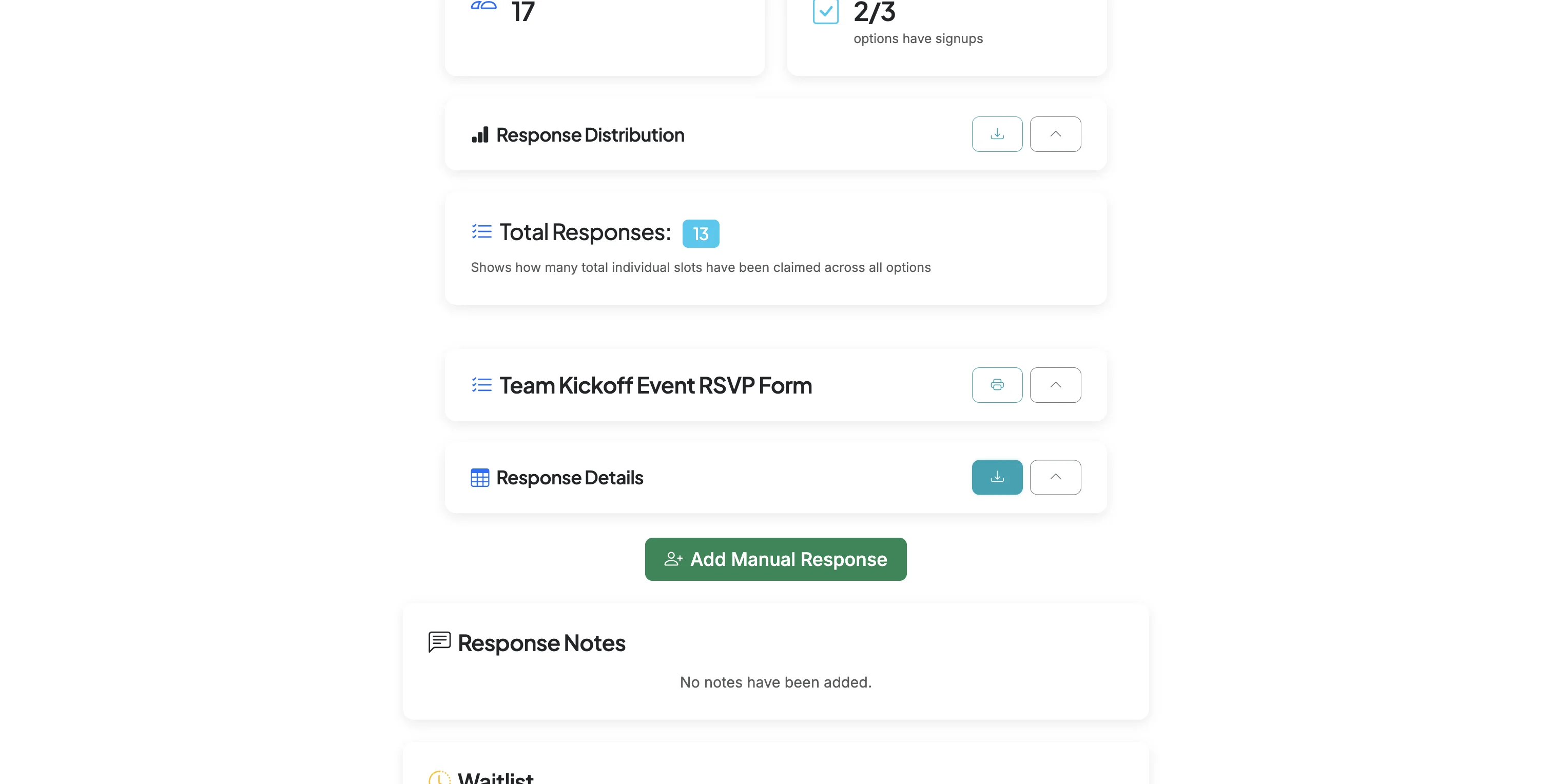This screenshot has width=1552, height=784.
Task: Click the bar chart icon beside Response Distribution
Action: tap(480, 135)
